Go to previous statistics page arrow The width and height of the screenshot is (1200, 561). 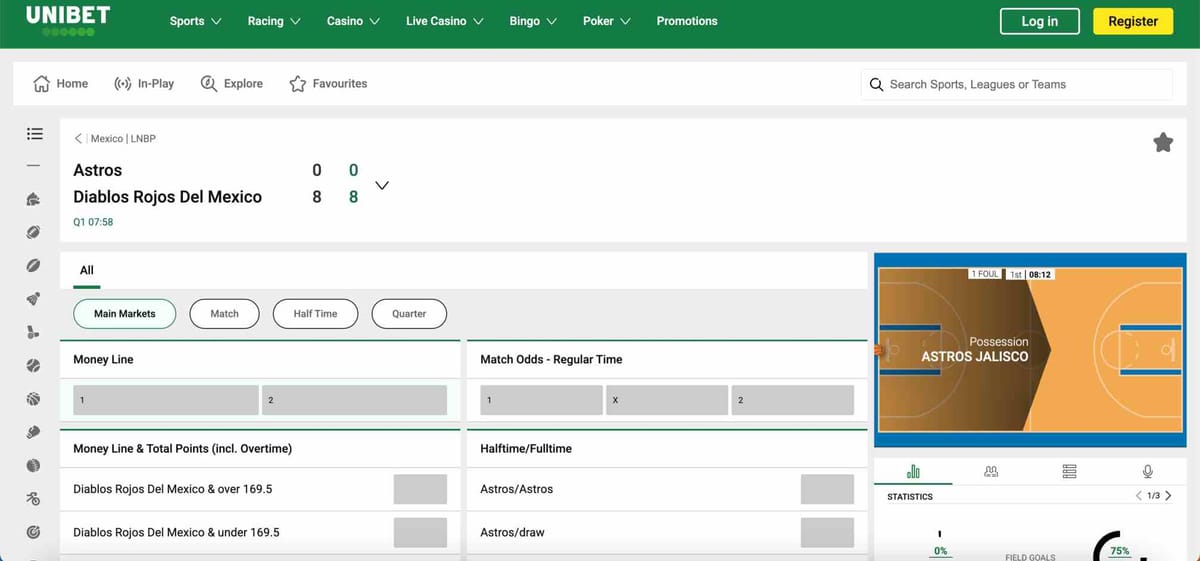(1139, 496)
